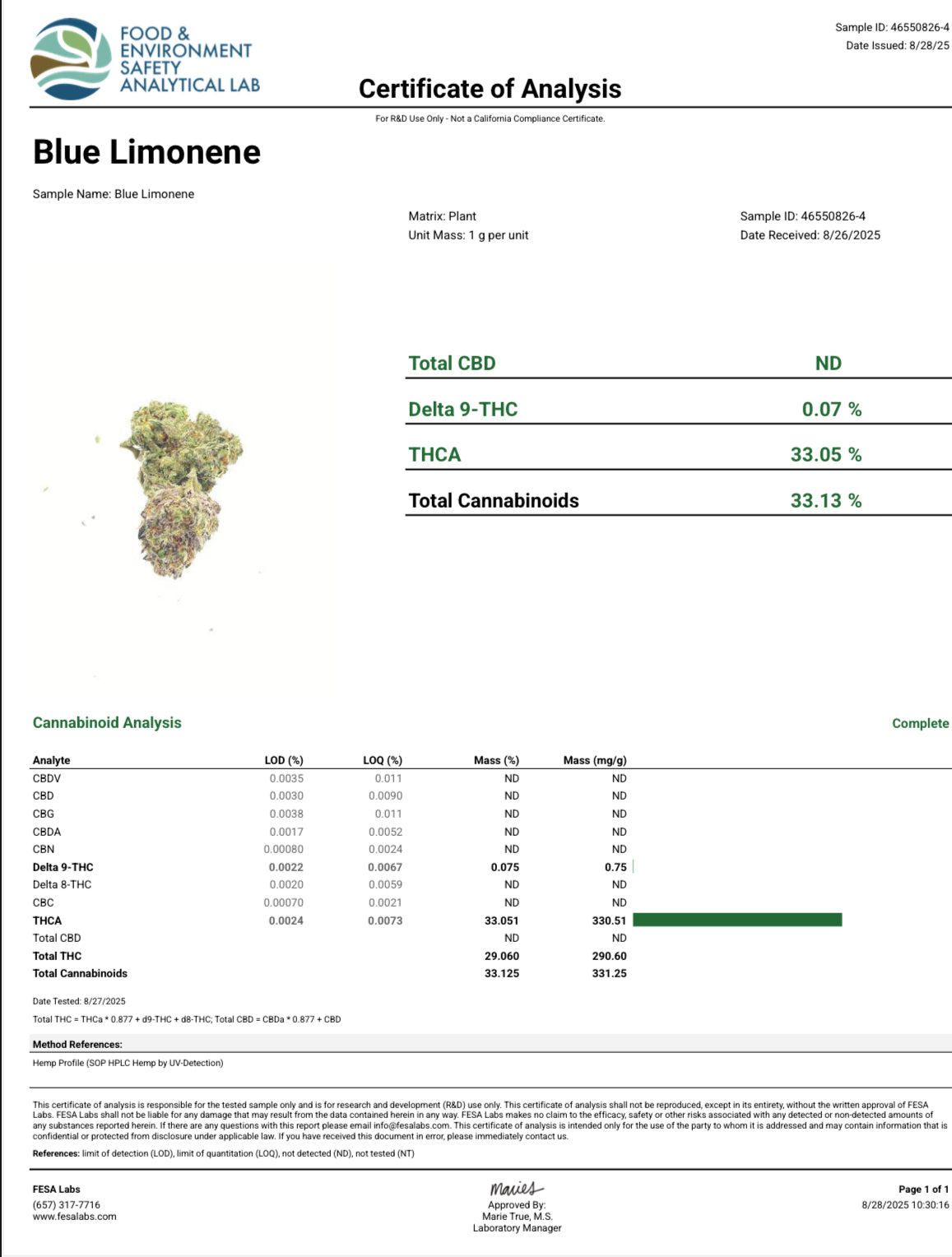
Task: Click the Certificate of Analysis title
Action: (x=490, y=89)
